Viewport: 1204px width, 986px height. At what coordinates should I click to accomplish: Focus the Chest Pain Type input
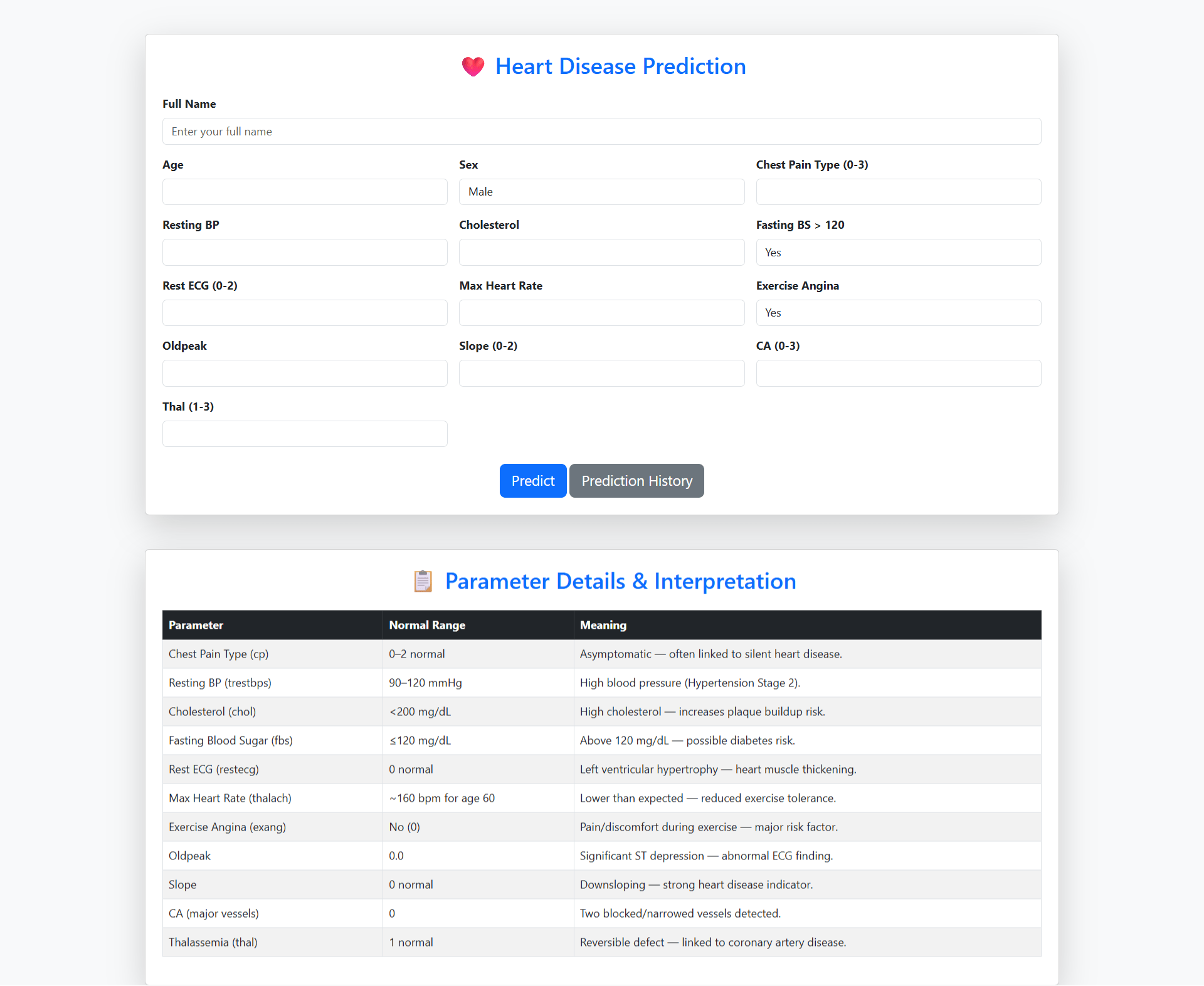pos(898,192)
